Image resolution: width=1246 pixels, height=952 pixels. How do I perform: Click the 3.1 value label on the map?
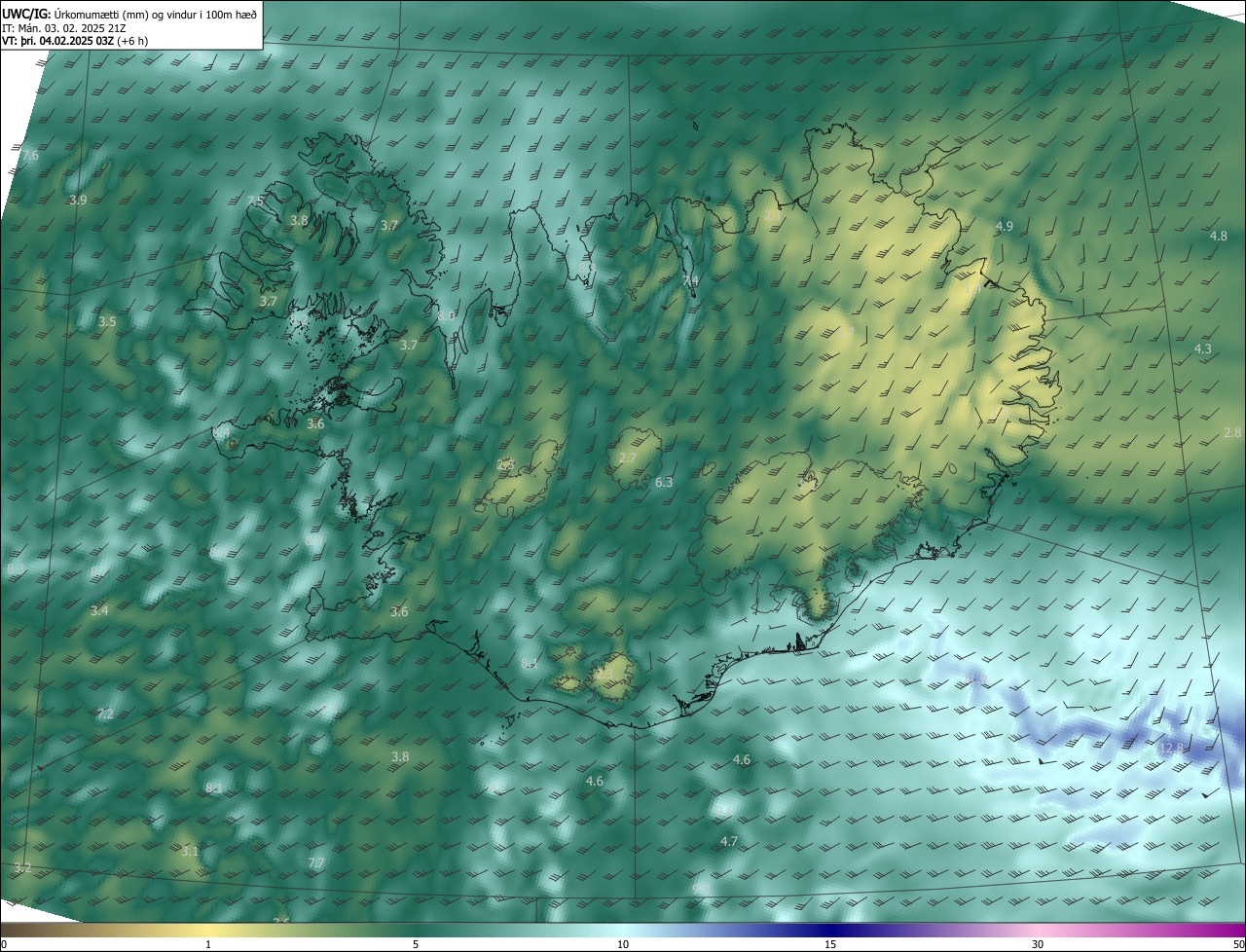click(190, 851)
